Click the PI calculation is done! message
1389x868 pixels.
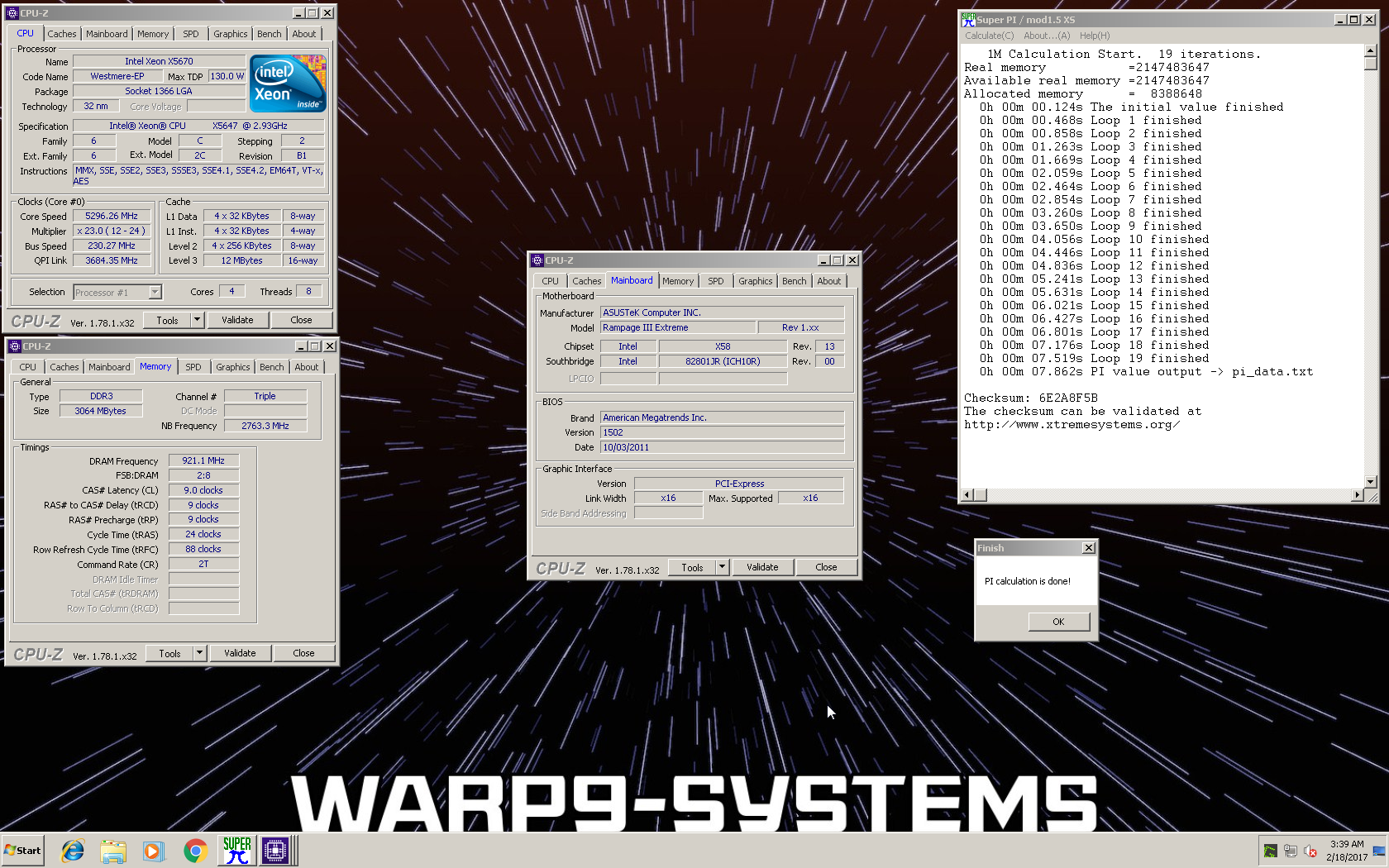[x=1028, y=581]
